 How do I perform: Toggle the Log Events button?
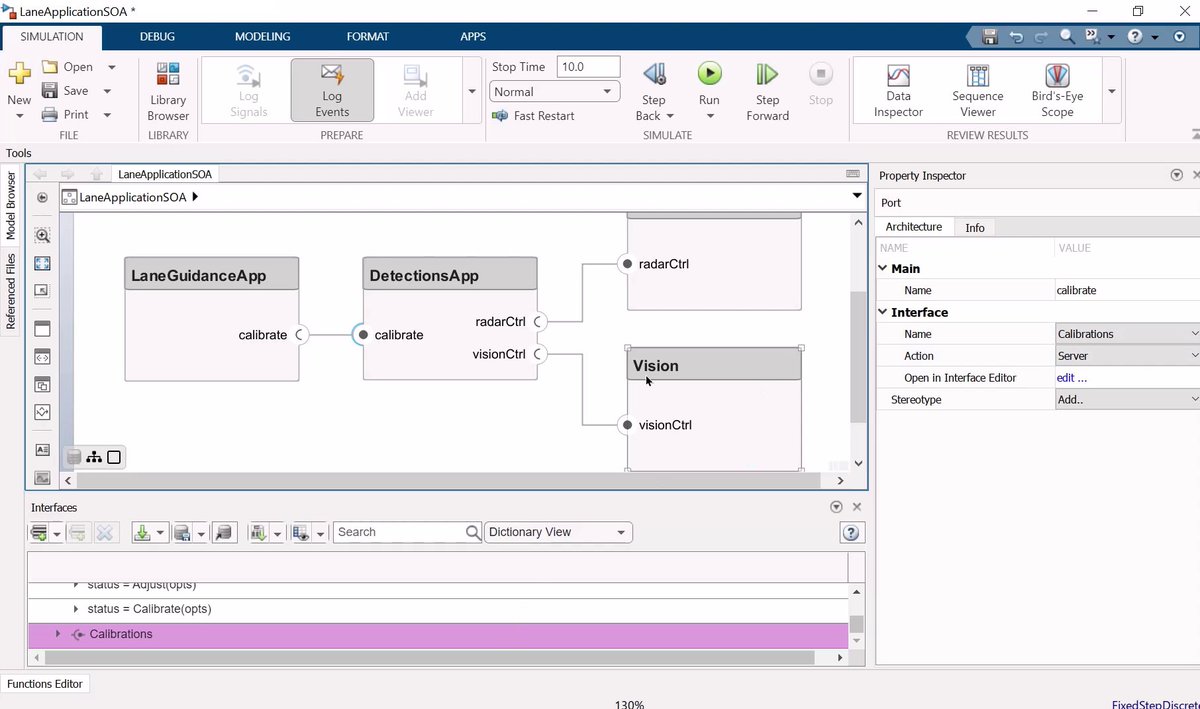coord(332,90)
